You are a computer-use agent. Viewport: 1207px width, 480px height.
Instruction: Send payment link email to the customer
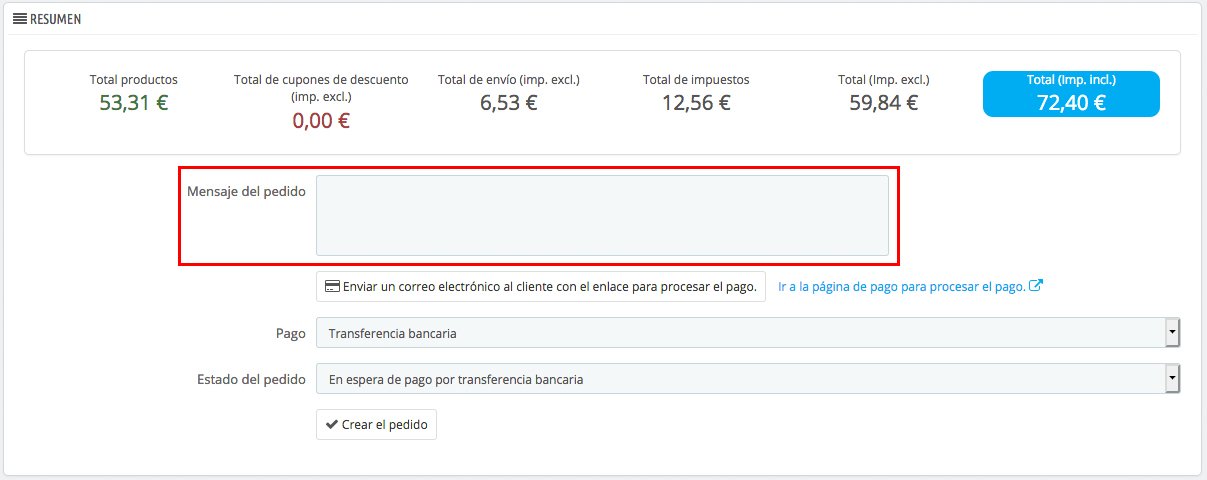pos(541,286)
